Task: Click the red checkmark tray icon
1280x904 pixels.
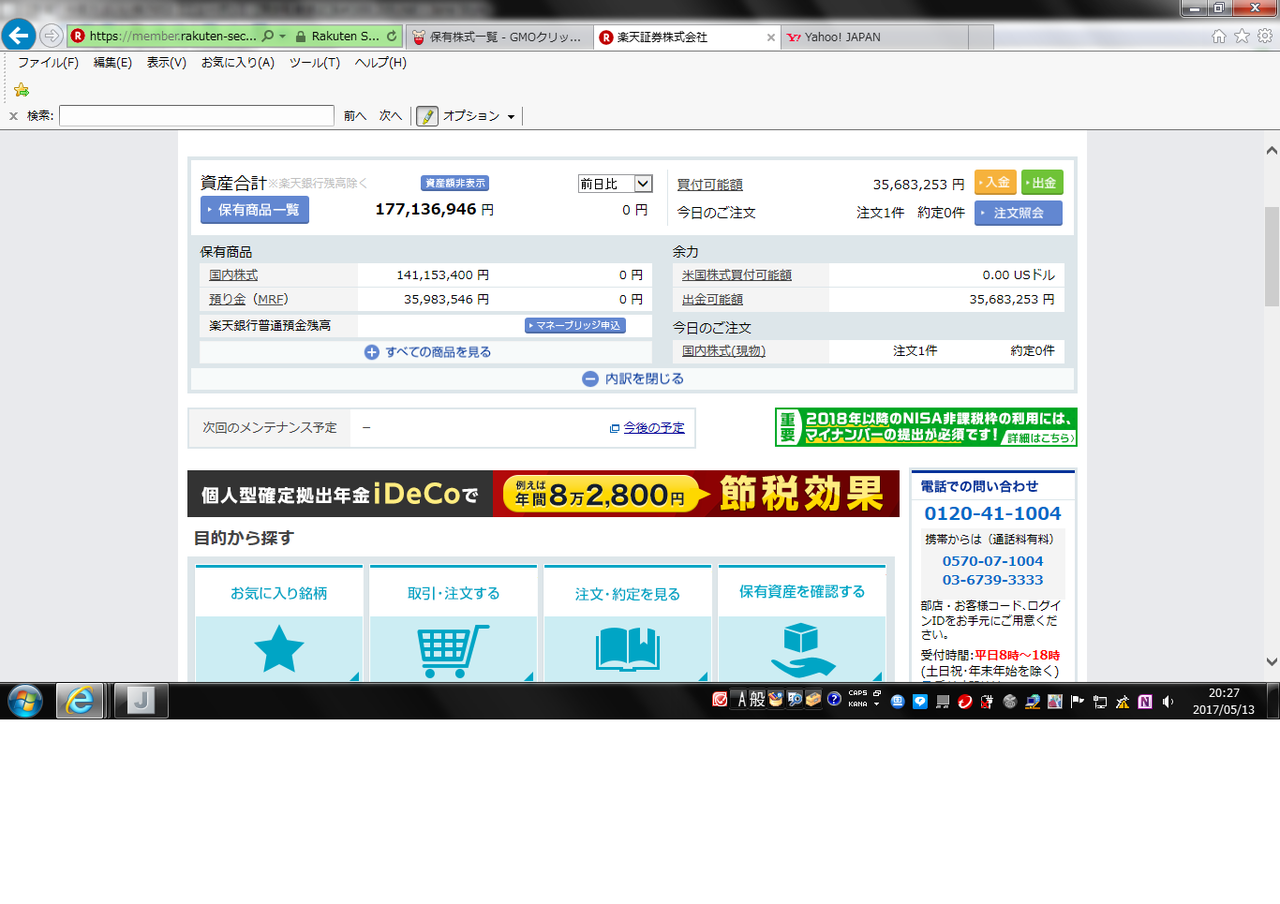Action: [719, 700]
